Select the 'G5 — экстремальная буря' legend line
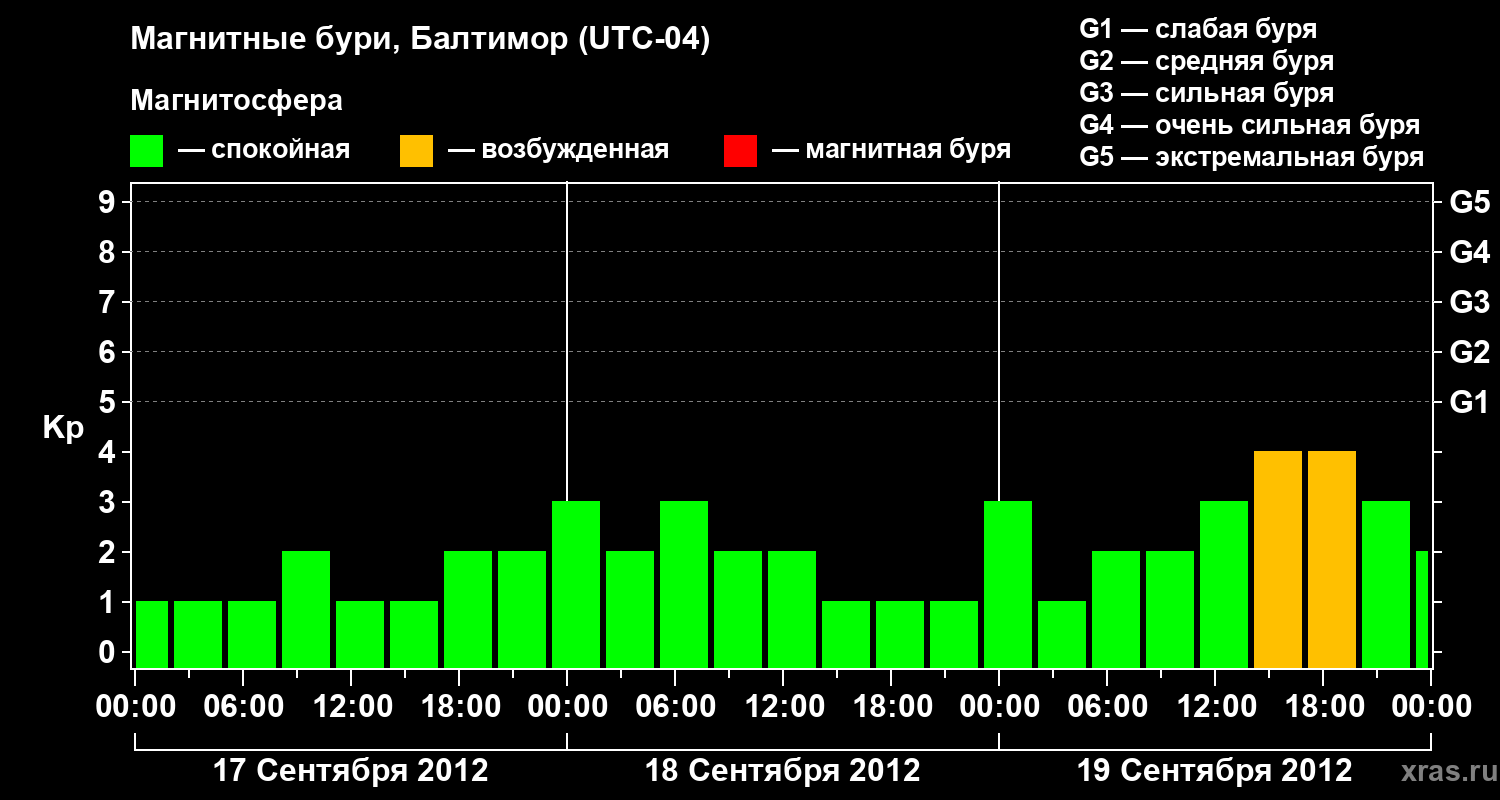 [x=1252, y=157]
